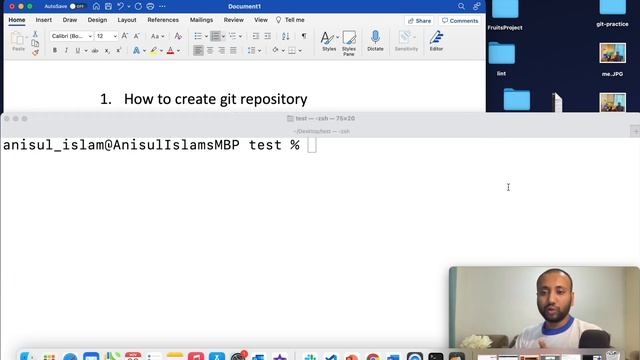The image size is (640, 360).
Task: Open the more options ellipsis in title bar
Action: 162,7
